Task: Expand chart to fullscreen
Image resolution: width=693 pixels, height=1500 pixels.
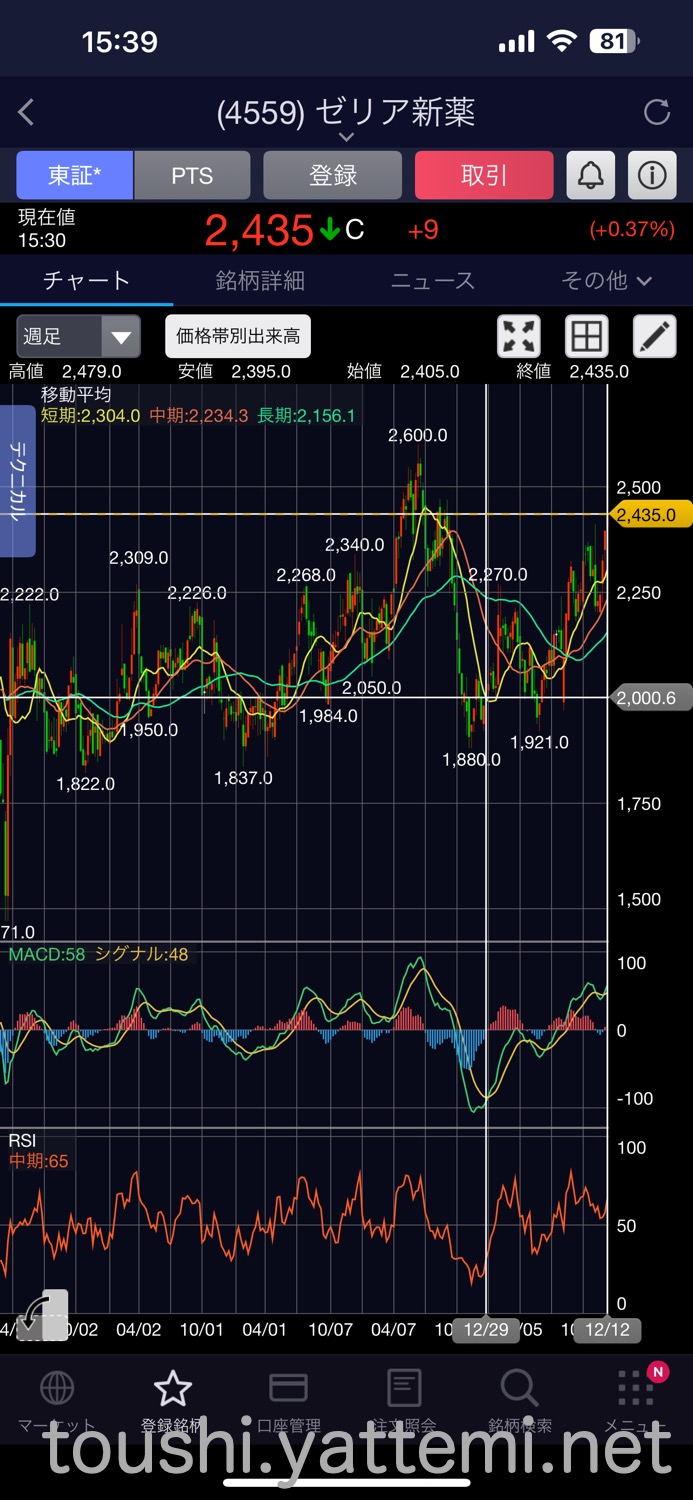Action: (x=519, y=337)
